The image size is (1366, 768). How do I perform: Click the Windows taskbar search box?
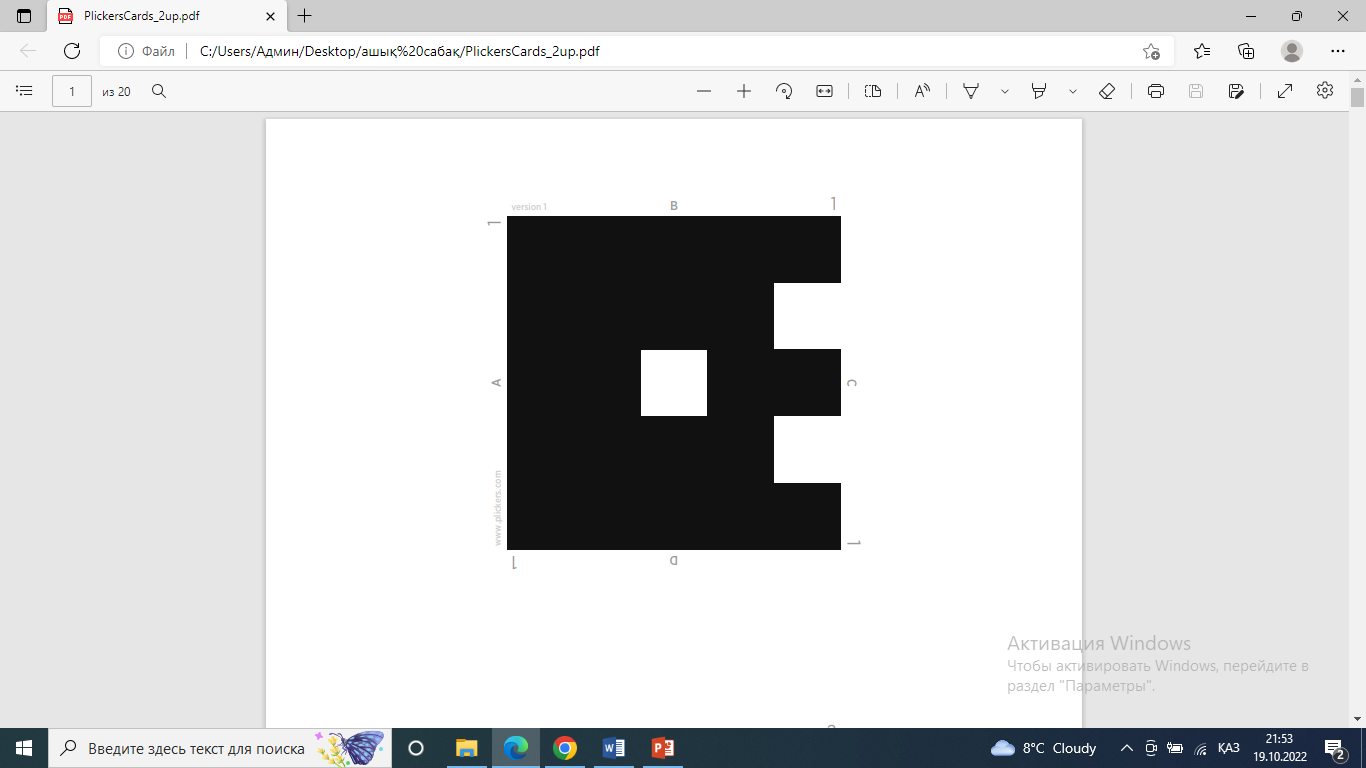click(220, 748)
